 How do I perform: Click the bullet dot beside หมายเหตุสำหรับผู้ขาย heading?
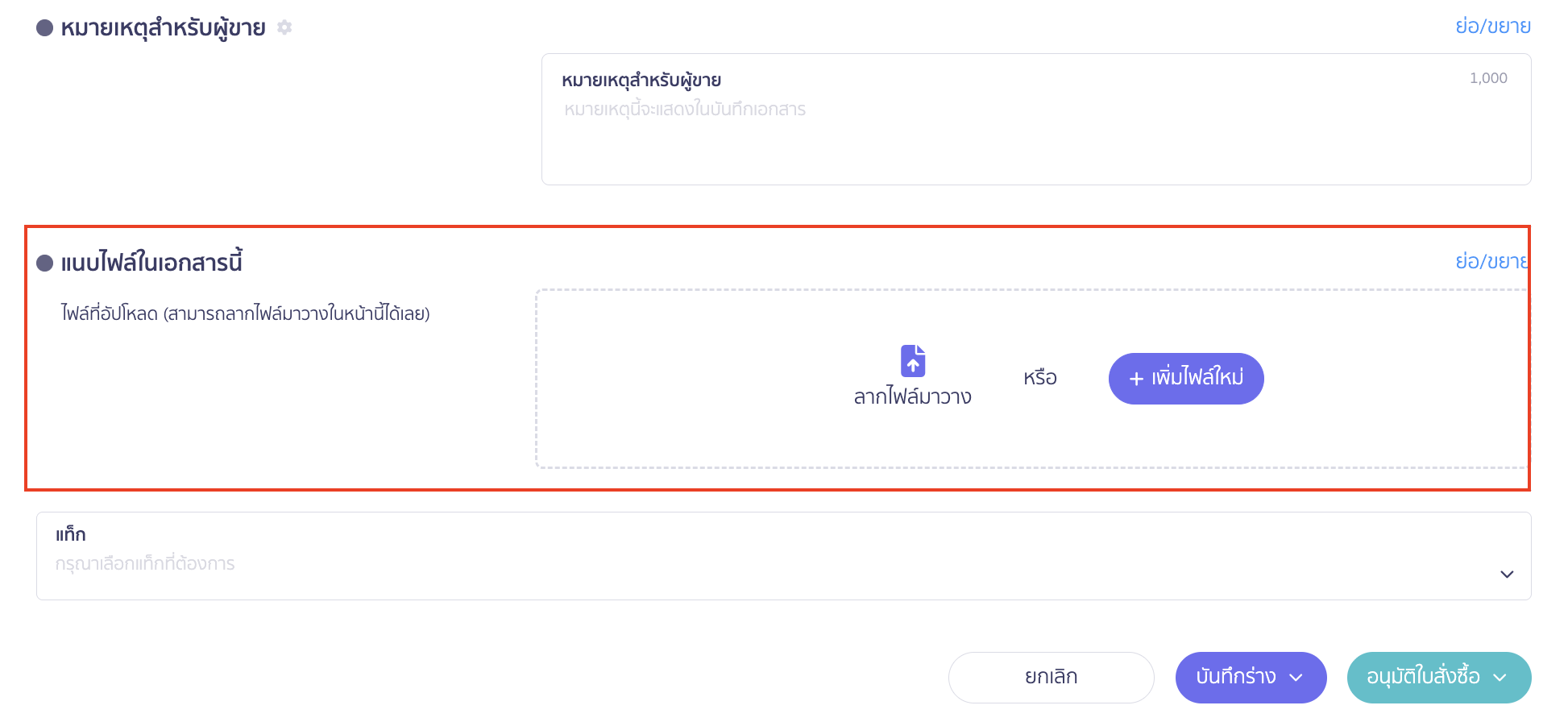45,27
